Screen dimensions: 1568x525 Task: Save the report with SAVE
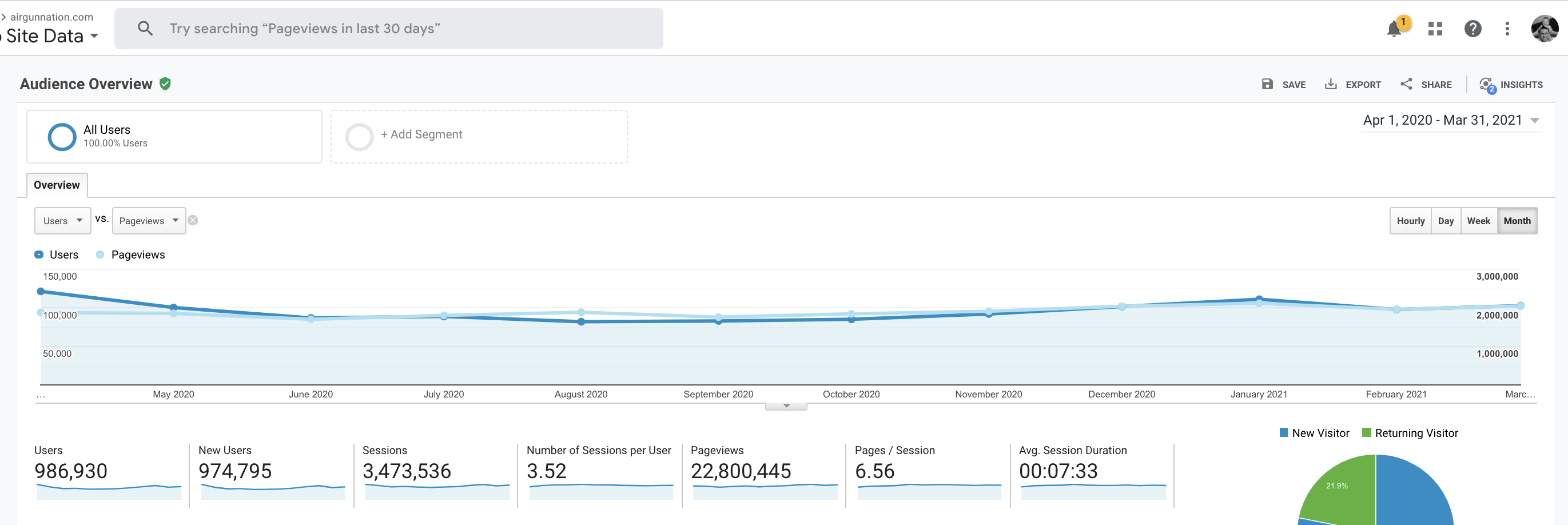[1283, 85]
